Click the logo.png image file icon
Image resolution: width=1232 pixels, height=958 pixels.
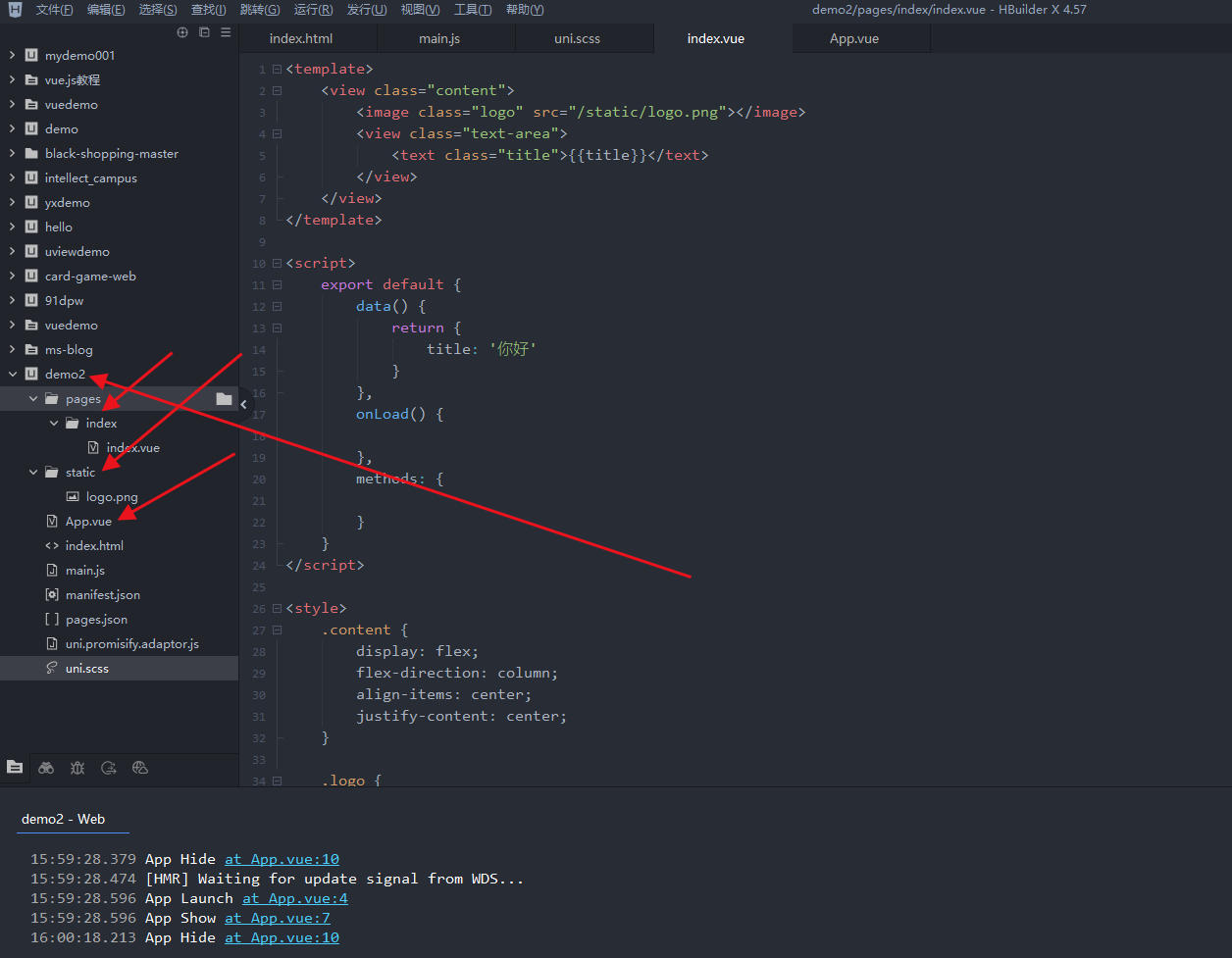coord(73,497)
